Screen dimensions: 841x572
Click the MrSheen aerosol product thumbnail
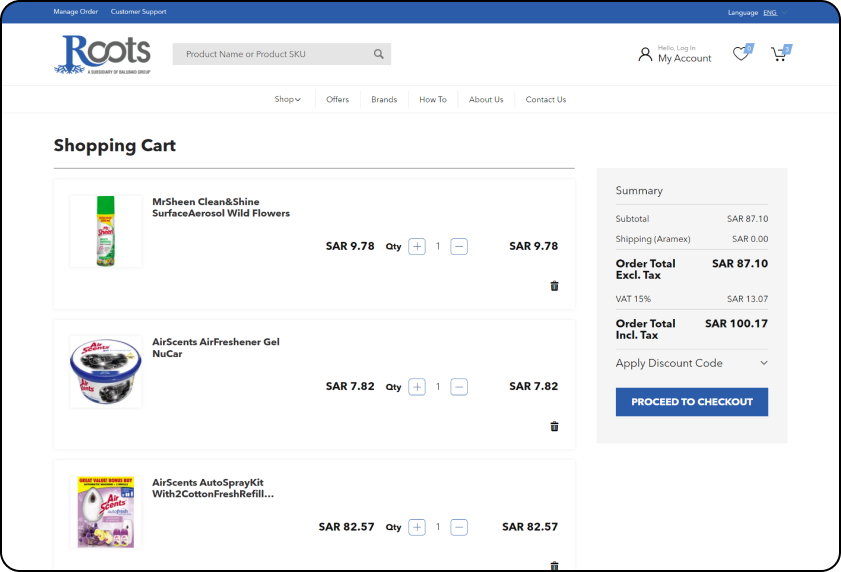pos(106,231)
